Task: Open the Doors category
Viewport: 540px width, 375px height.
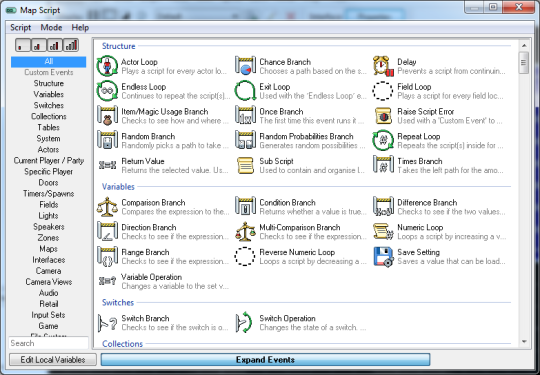Action: pos(49,183)
